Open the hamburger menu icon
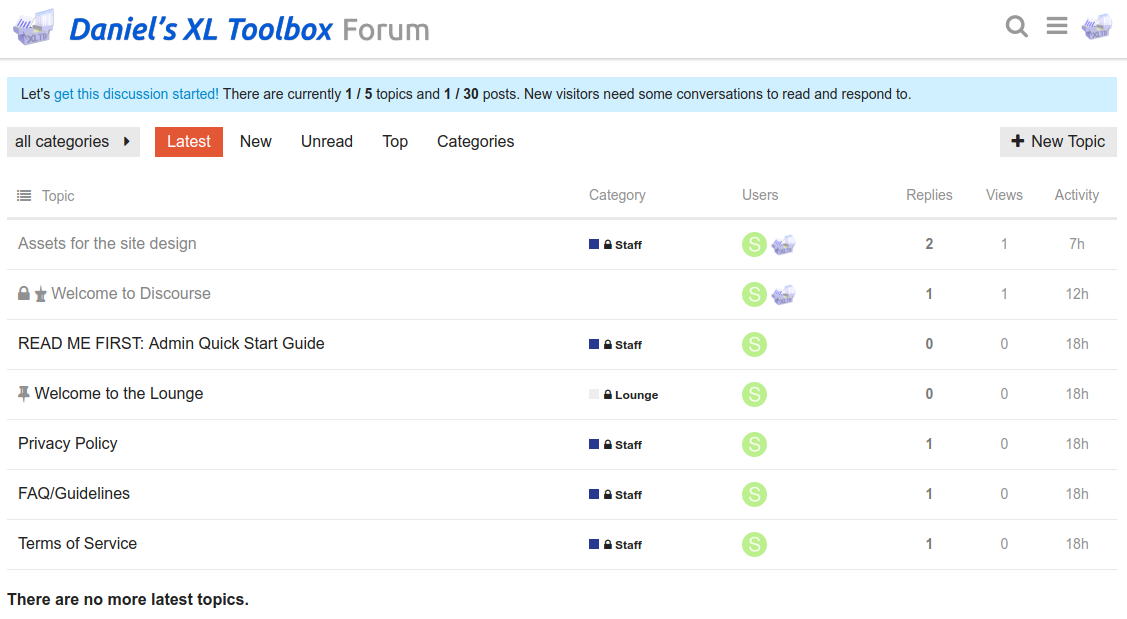 click(1057, 27)
